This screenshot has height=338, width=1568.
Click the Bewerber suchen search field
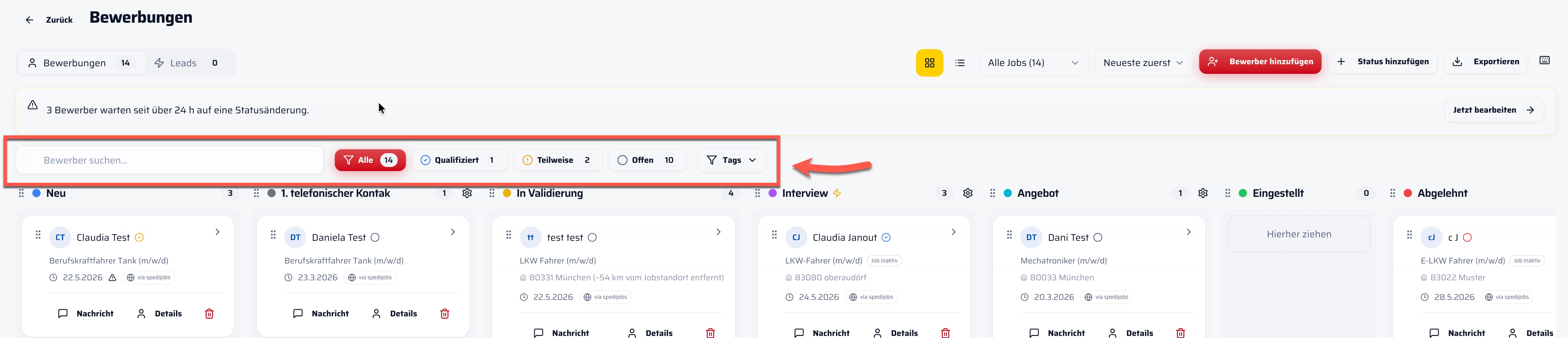(170, 160)
